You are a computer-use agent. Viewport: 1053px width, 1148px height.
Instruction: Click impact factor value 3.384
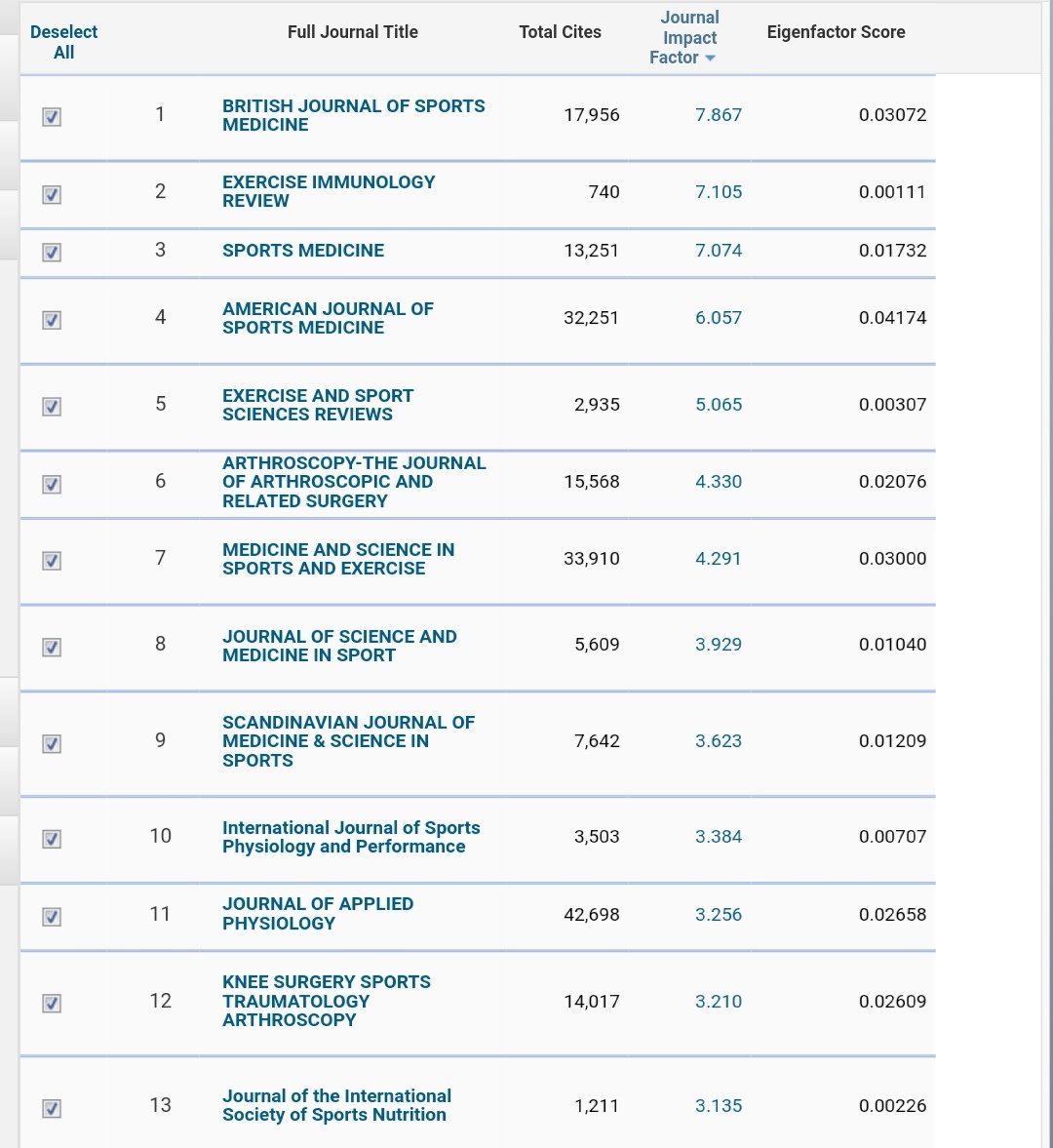point(719,836)
